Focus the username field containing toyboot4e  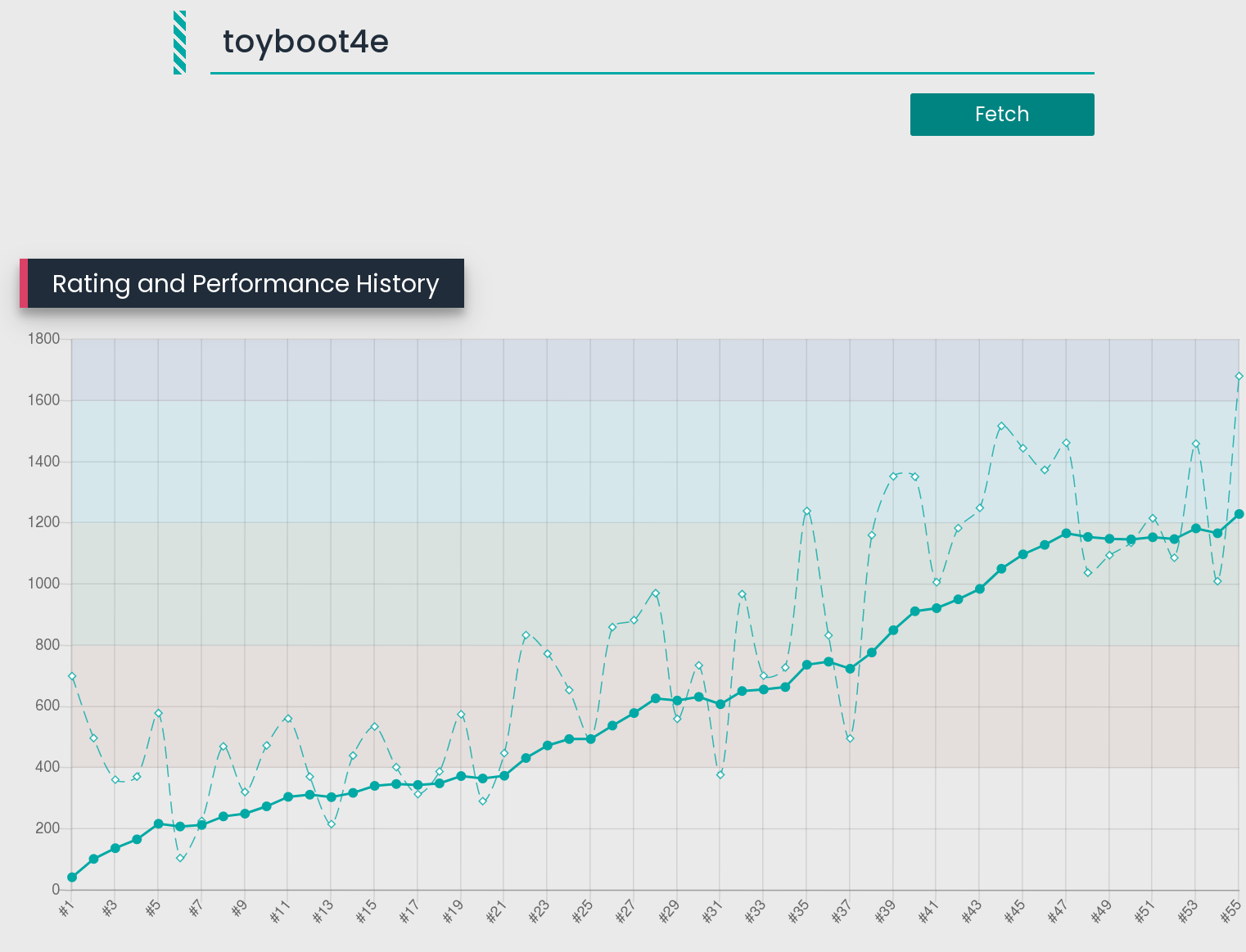point(652,43)
